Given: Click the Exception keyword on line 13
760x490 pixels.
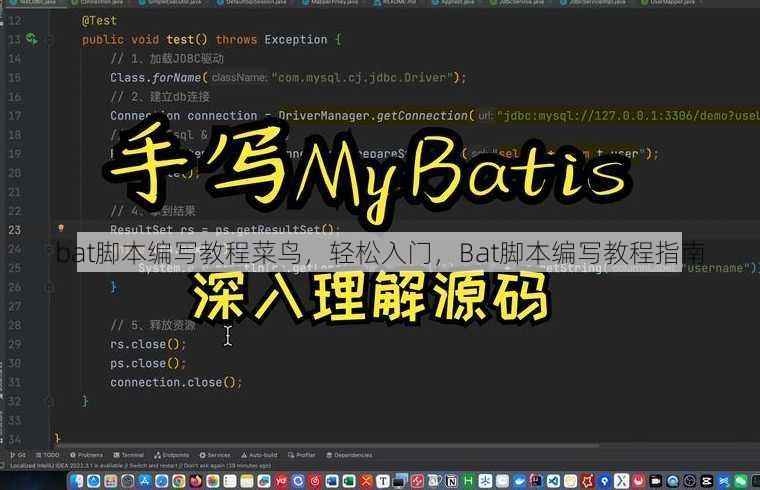Looking at the screenshot, I should coord(296,40).
